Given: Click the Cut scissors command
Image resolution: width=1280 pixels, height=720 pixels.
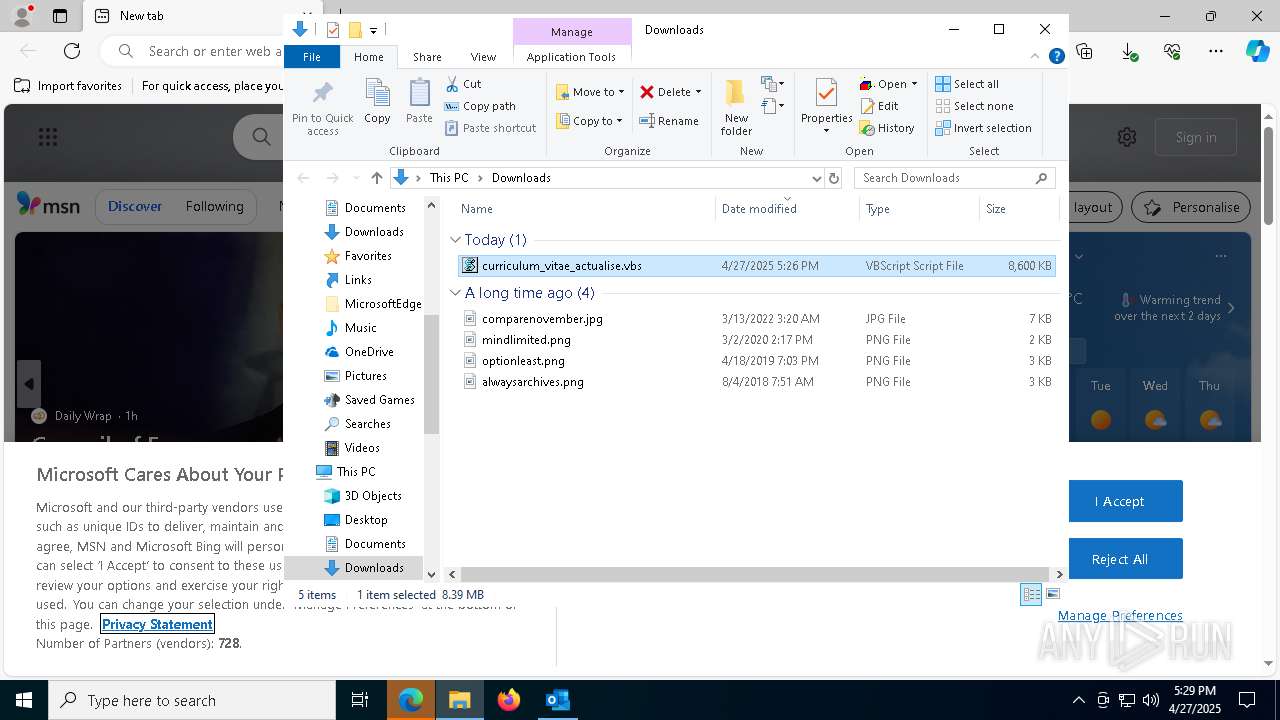Looking at the screenshot, I should (463, 84).
